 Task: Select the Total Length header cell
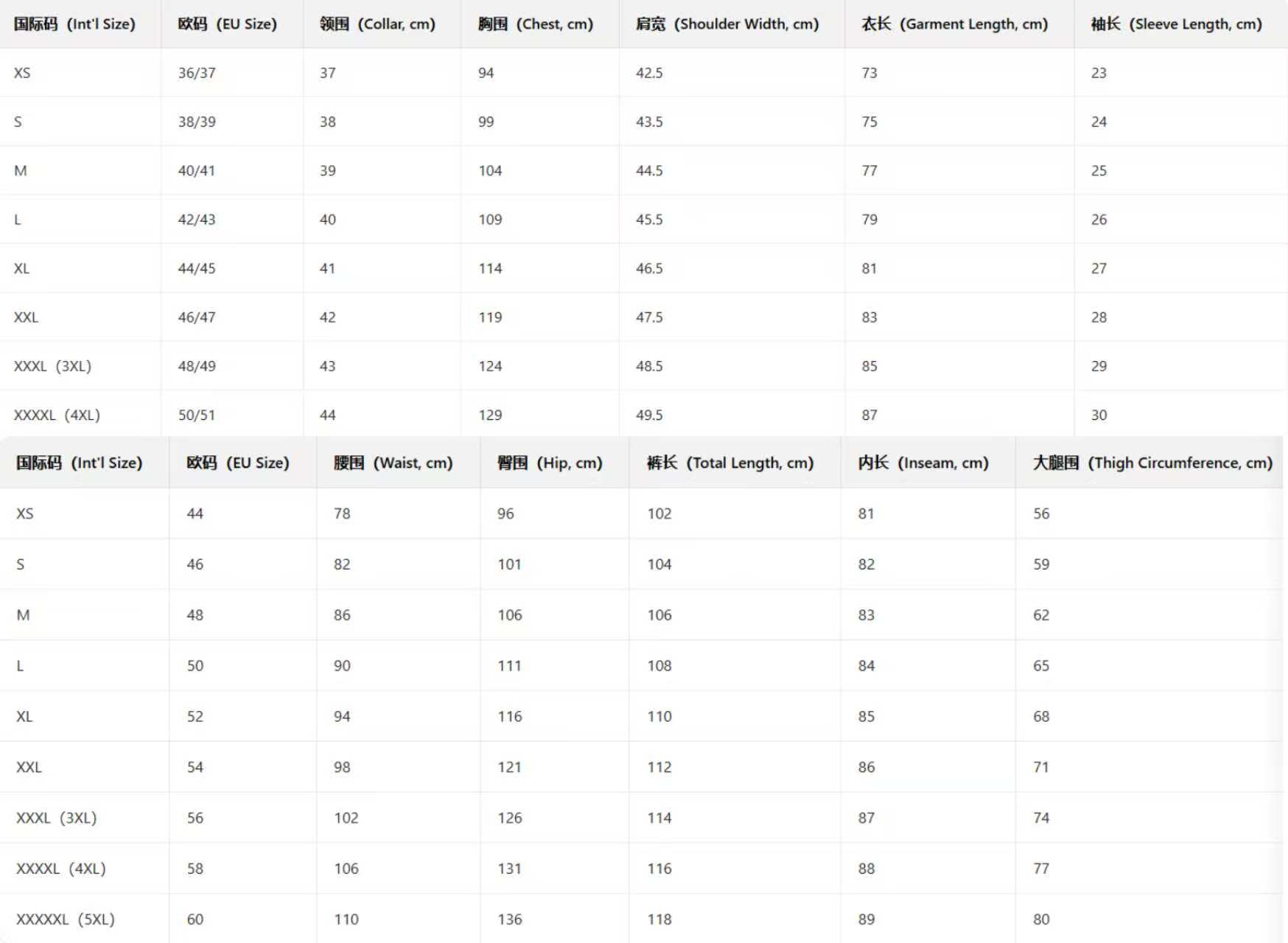click(x=730, y=463)
